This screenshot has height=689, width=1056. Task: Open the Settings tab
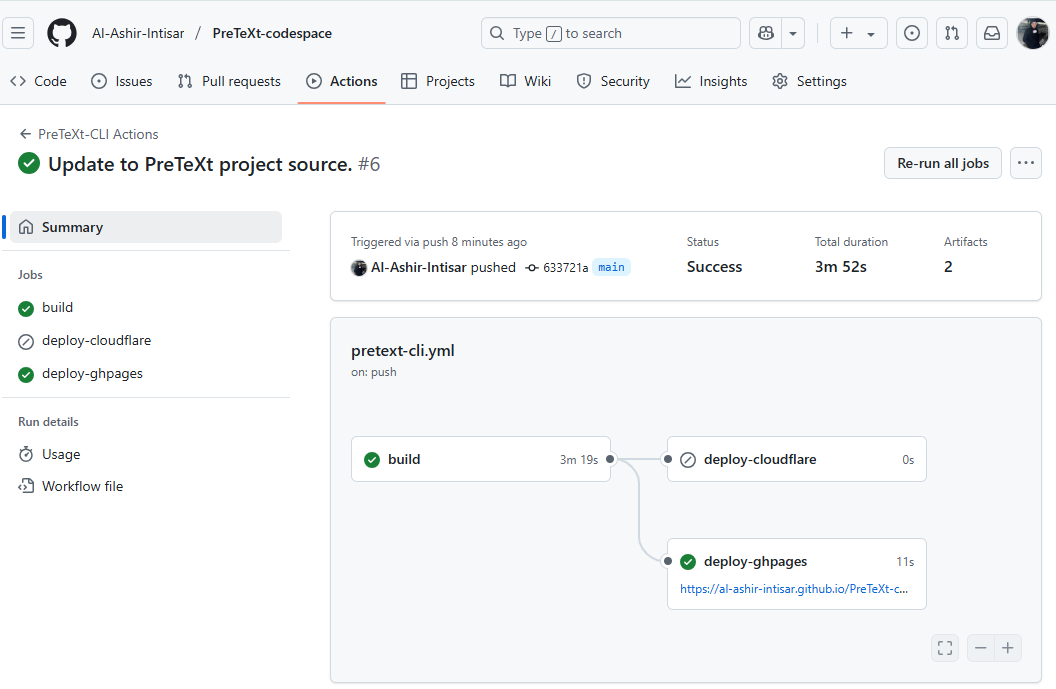(x=810, y=81)
